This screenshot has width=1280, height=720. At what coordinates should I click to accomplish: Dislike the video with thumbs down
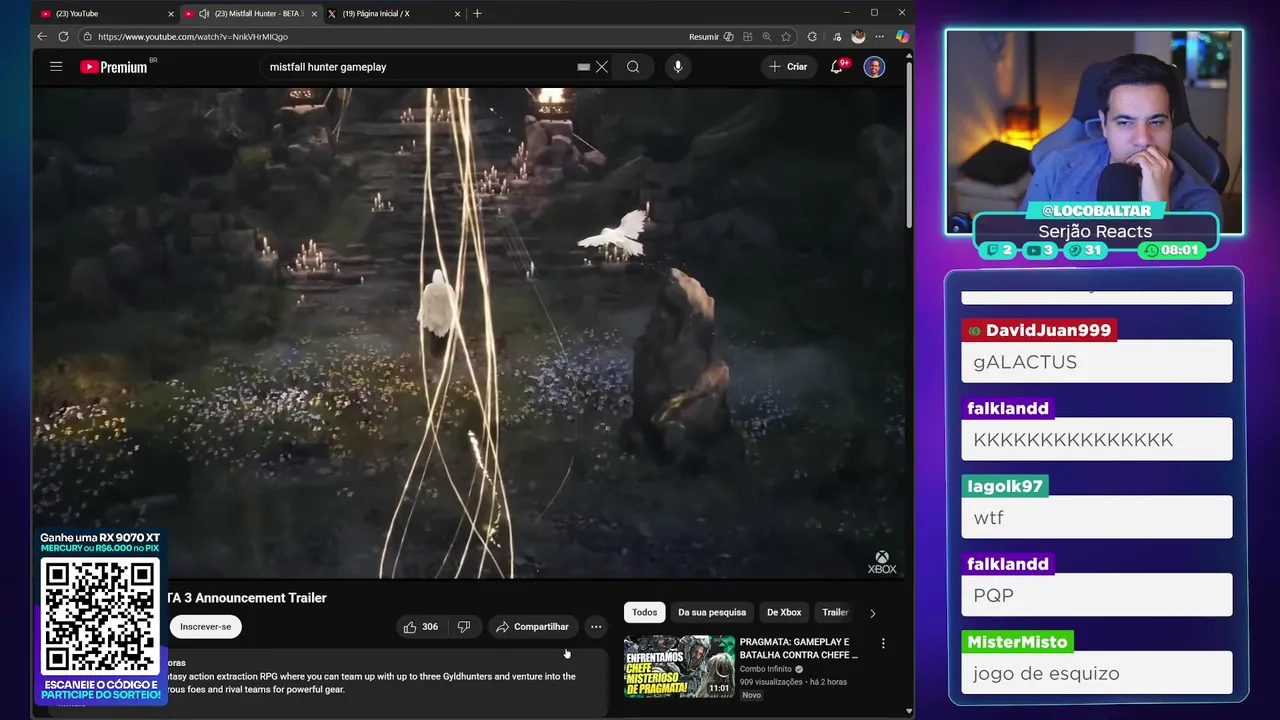click(x=464, y=627)
